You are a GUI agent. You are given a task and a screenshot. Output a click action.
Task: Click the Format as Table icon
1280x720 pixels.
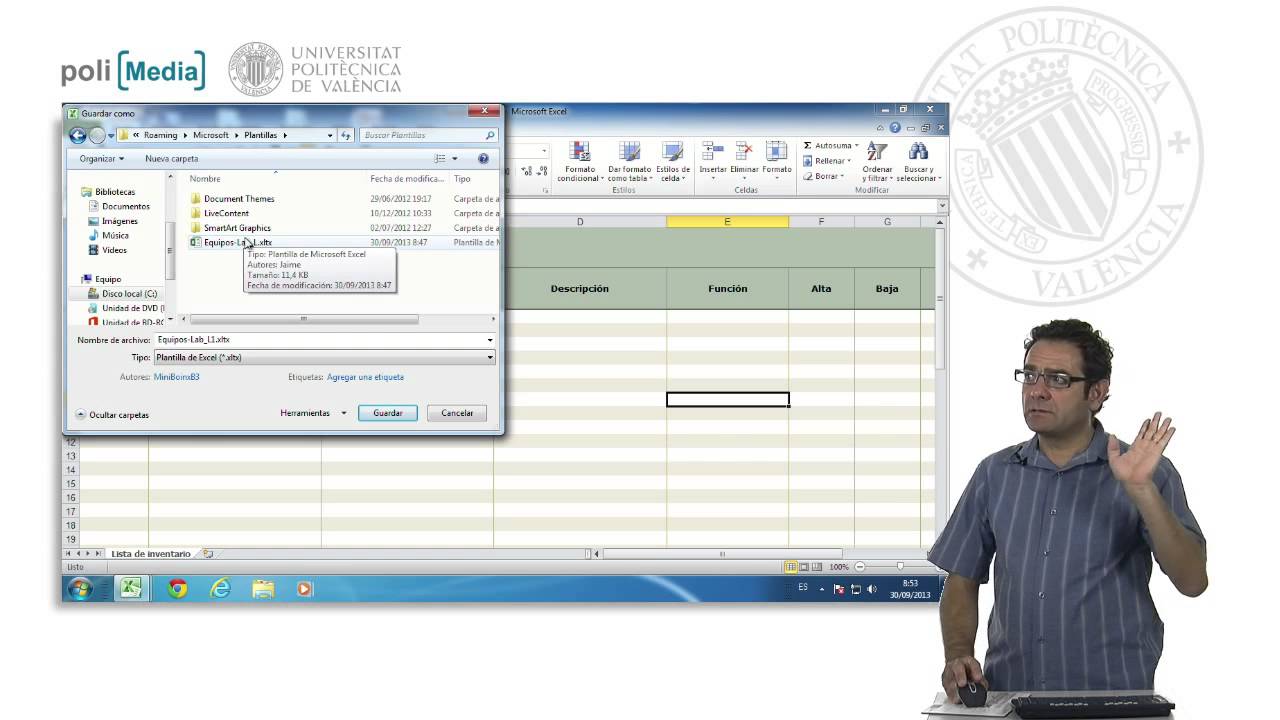coord(629,152)
